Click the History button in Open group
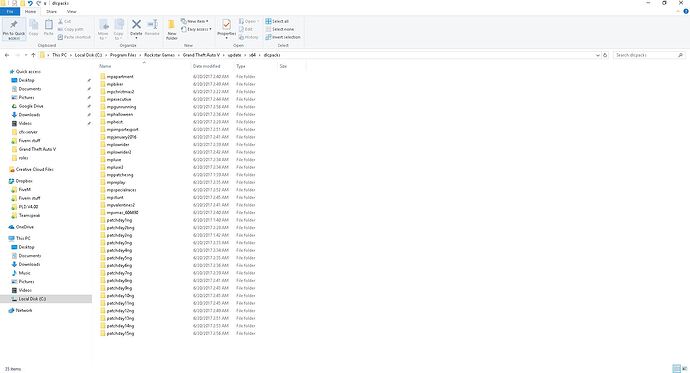Screen dimensions: 690x373 coord(249,37)
